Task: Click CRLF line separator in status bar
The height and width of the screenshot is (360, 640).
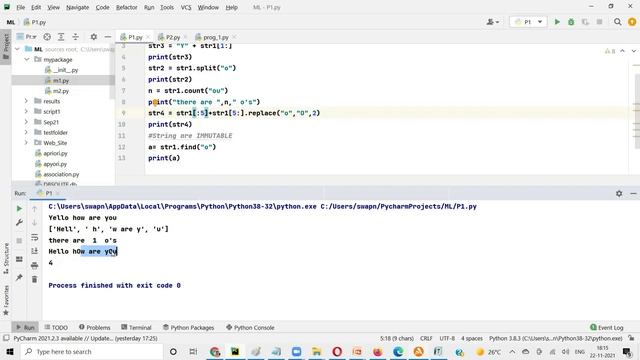Action: [426, 338]
